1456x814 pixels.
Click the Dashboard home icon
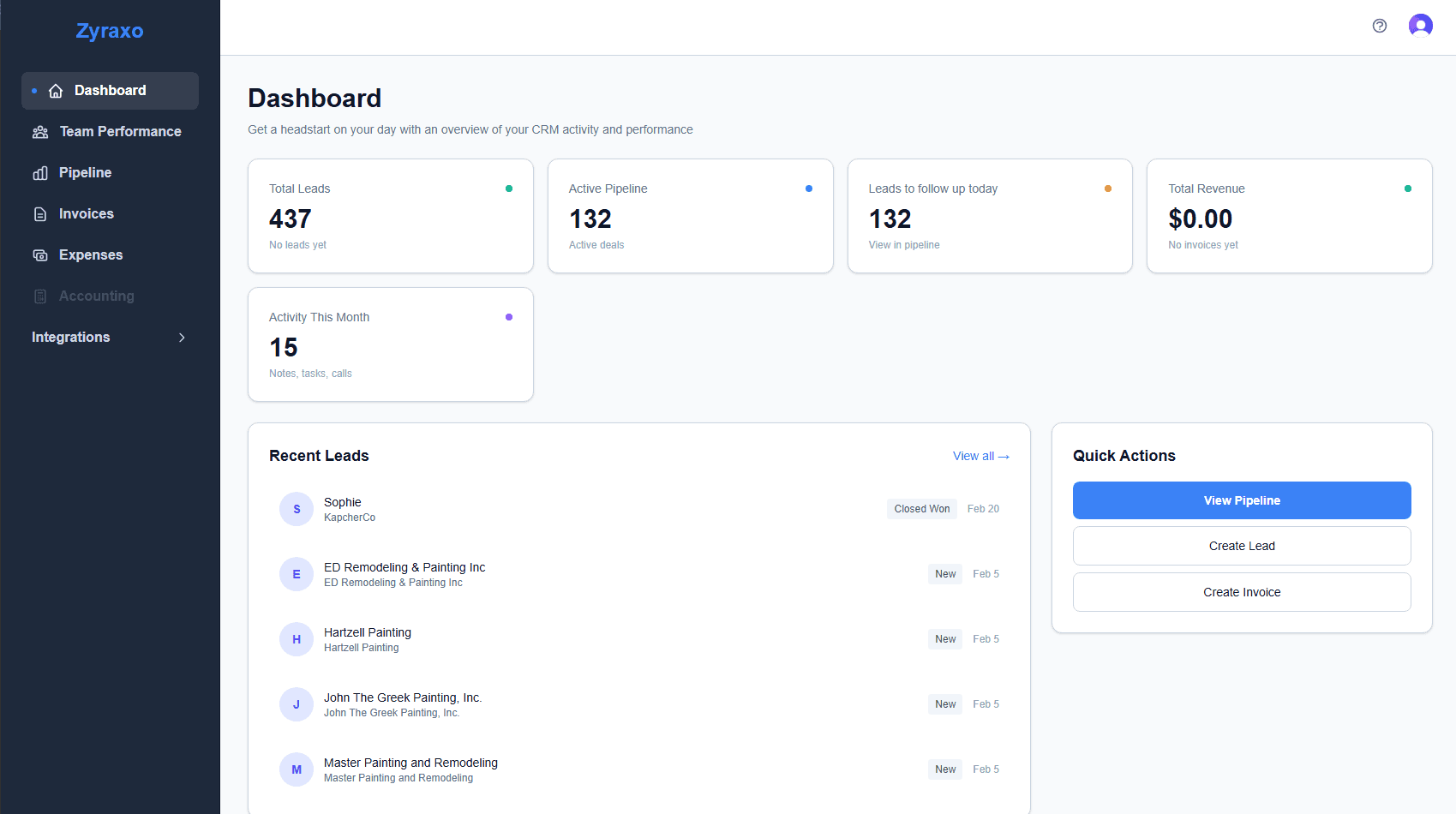click(x=56, y=91)
